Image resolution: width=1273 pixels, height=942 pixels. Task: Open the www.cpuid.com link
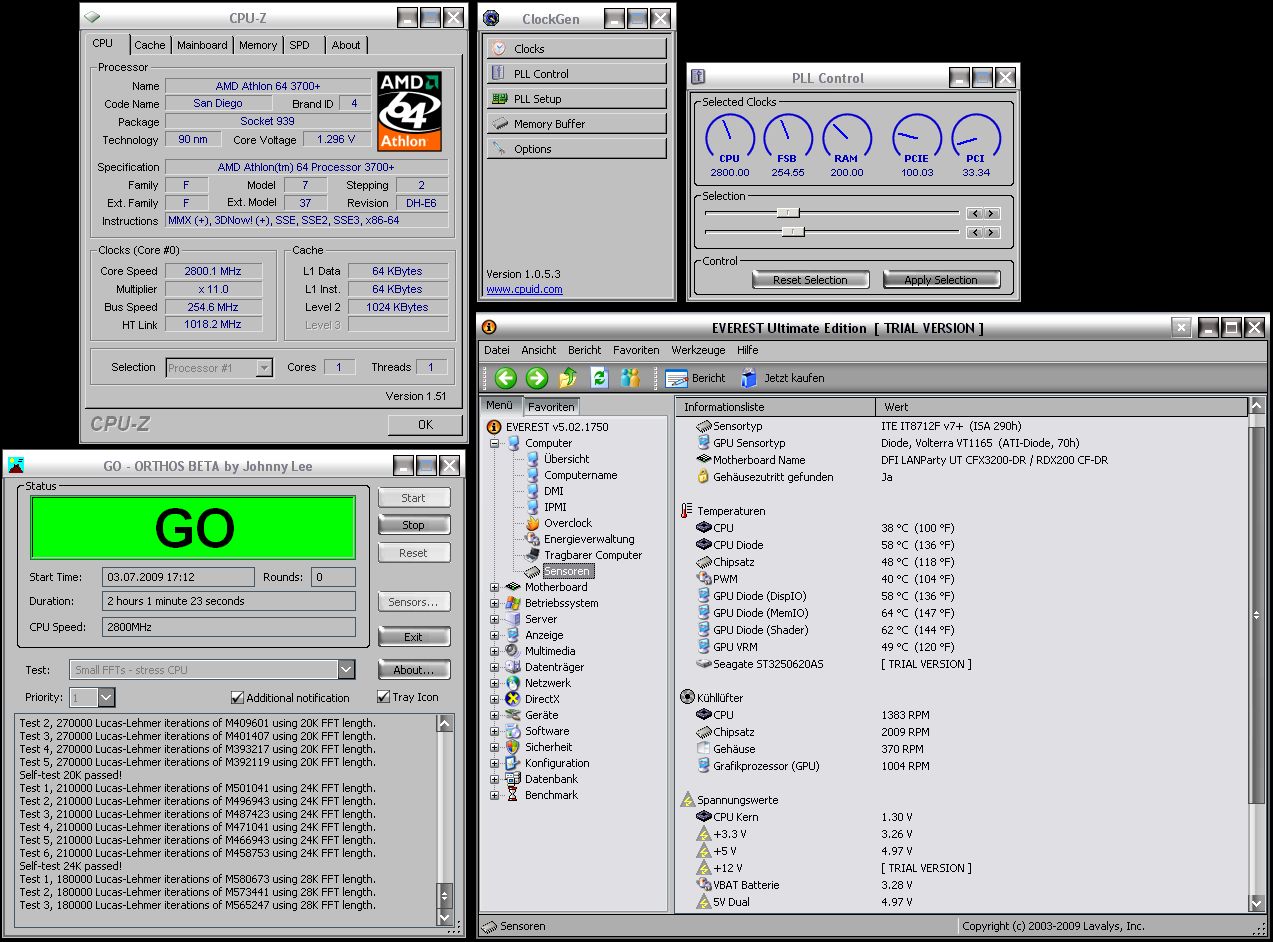pos(524,289)
